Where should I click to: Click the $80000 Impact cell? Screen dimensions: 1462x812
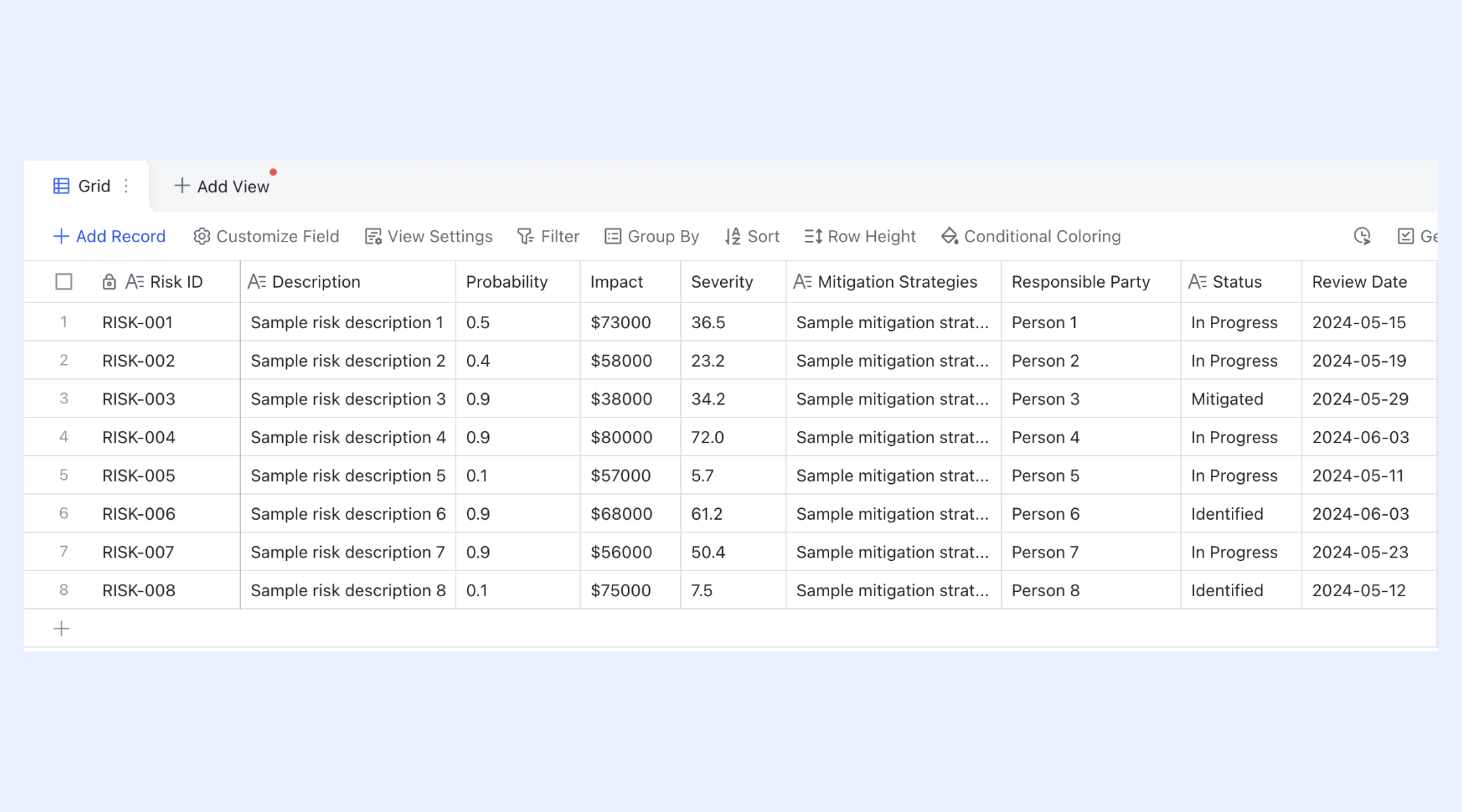pos(630,437)
